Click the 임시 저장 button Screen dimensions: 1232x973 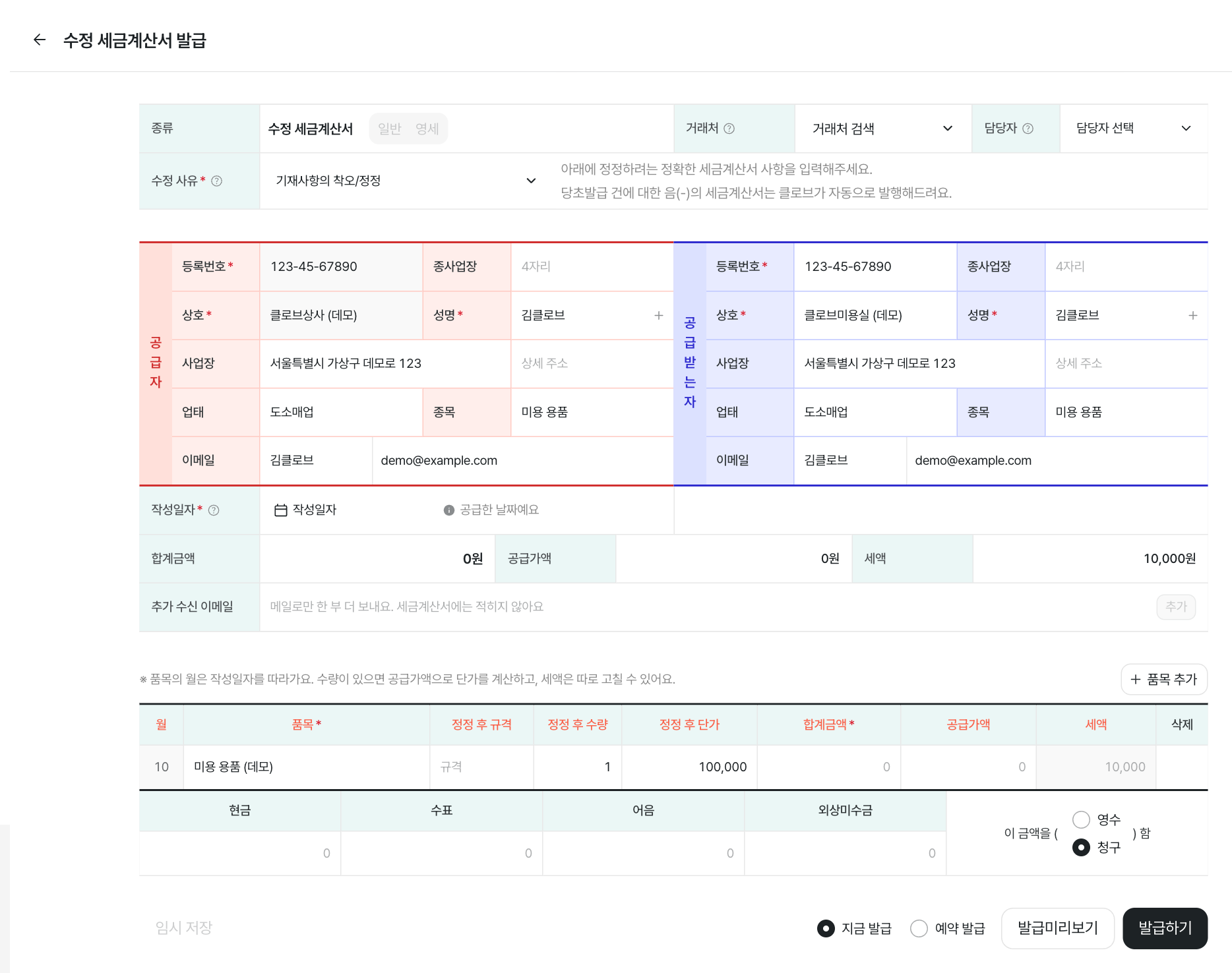tap(184, 928)
